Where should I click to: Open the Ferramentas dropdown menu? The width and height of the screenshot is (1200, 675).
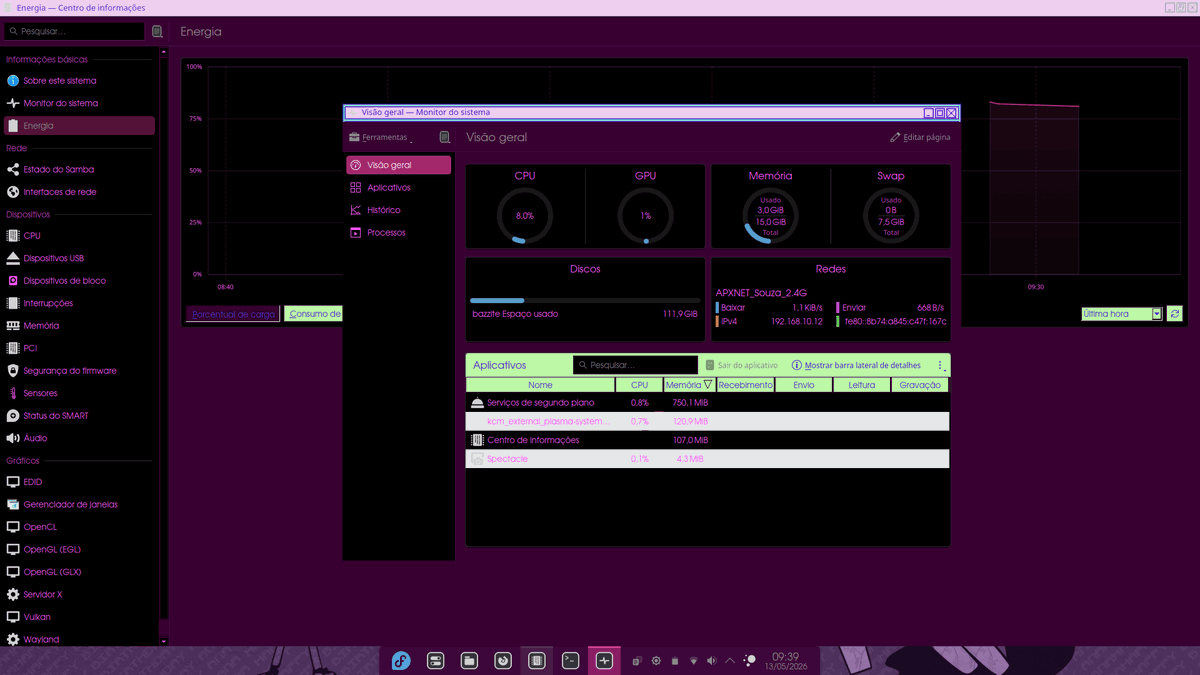[381, 137]
